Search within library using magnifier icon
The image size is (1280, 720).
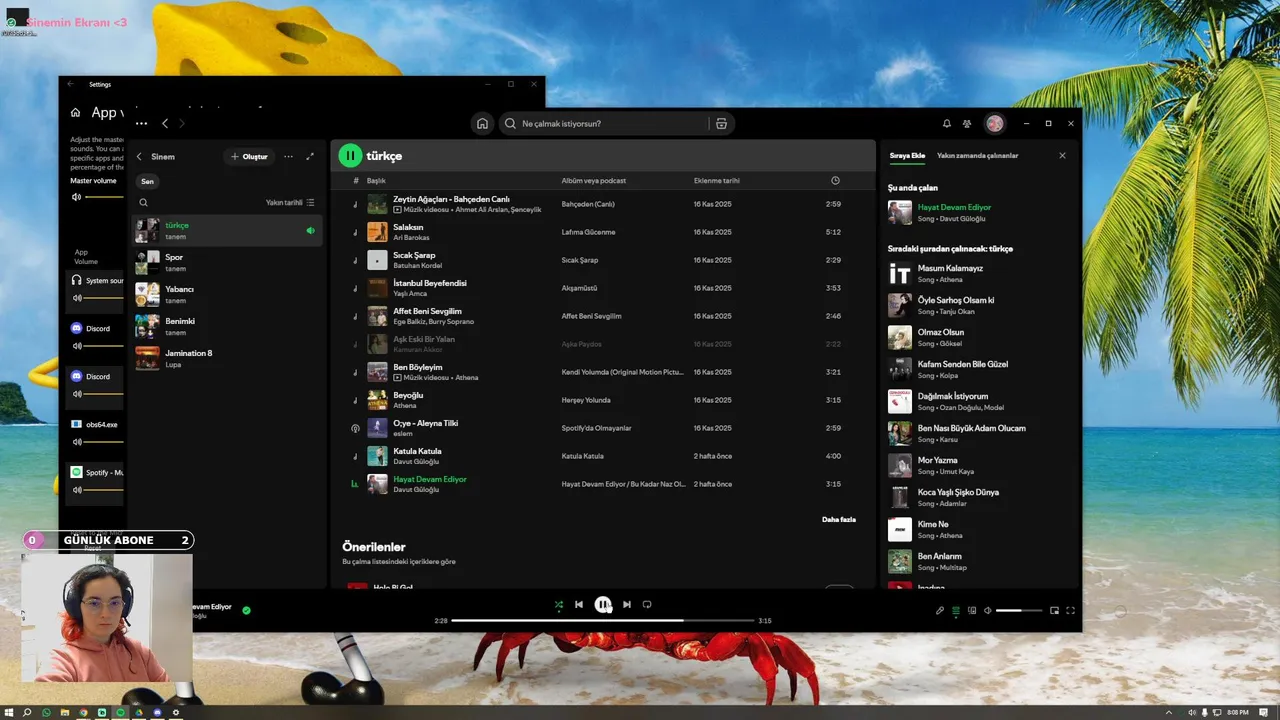point(144,203)
